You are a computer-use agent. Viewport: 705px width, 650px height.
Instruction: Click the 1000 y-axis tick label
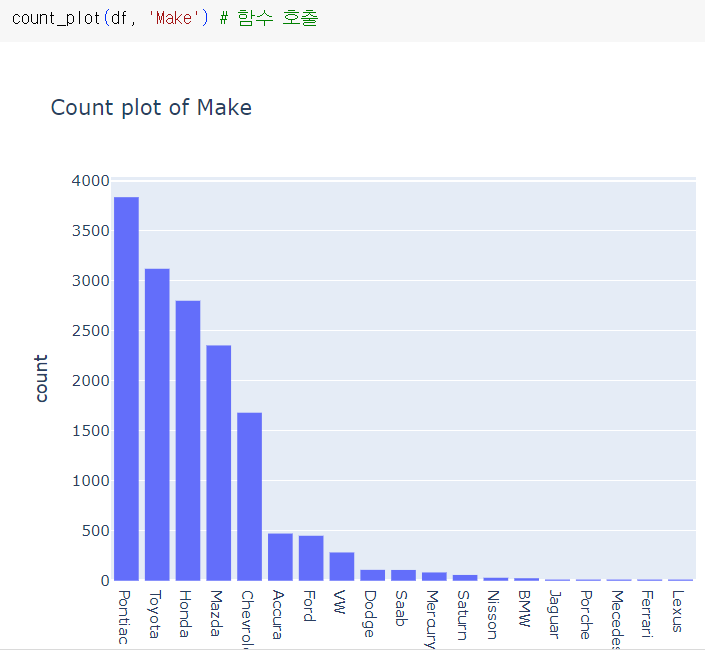tap(90, 481)
